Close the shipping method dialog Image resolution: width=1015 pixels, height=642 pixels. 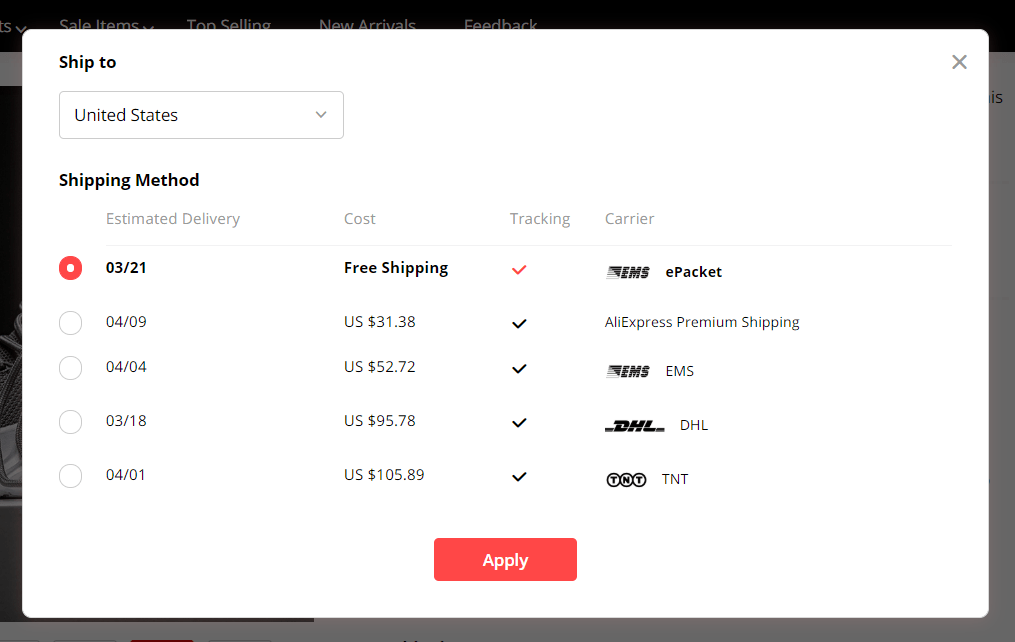[960, 62]
